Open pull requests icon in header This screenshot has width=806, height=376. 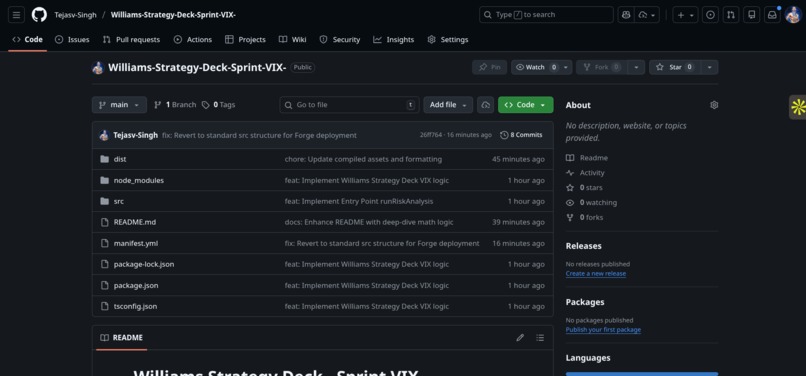click(x=730, y=15)
